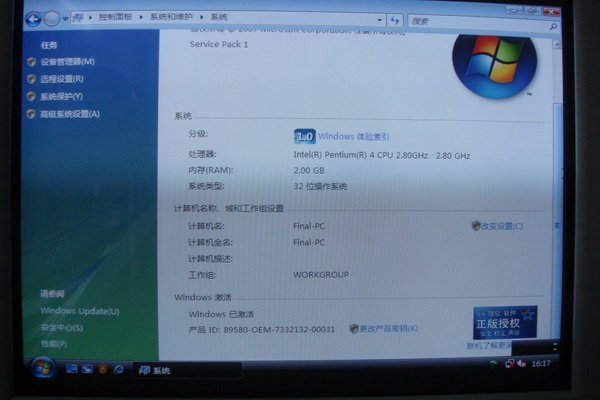Expand the arrow after 系统和维护 breadcrumb
This screenshot has width=600, height=400.
pos(201,17)
